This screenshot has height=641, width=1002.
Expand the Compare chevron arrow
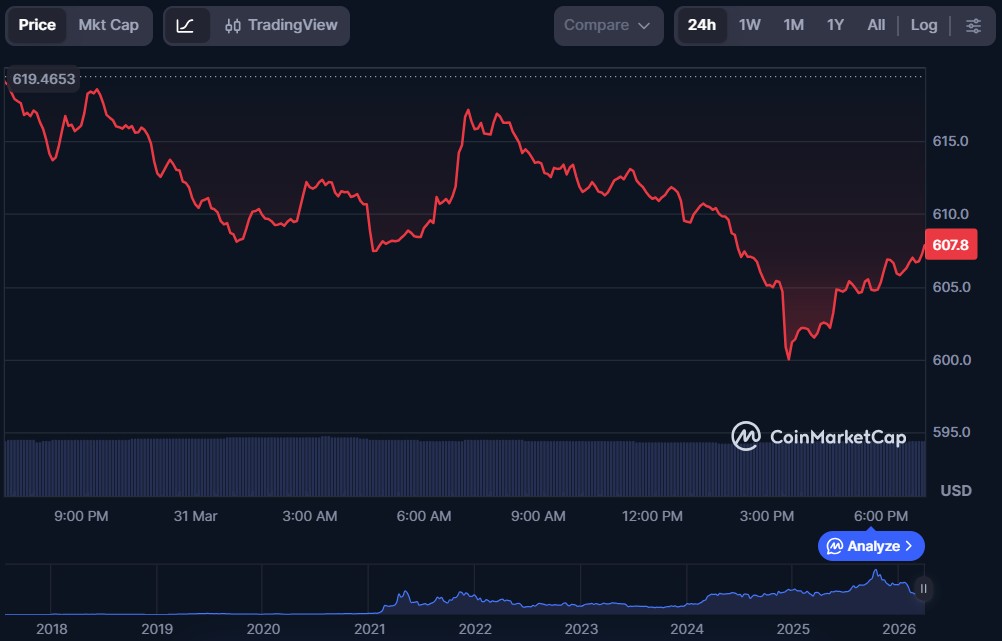click(x=644, y=25)
